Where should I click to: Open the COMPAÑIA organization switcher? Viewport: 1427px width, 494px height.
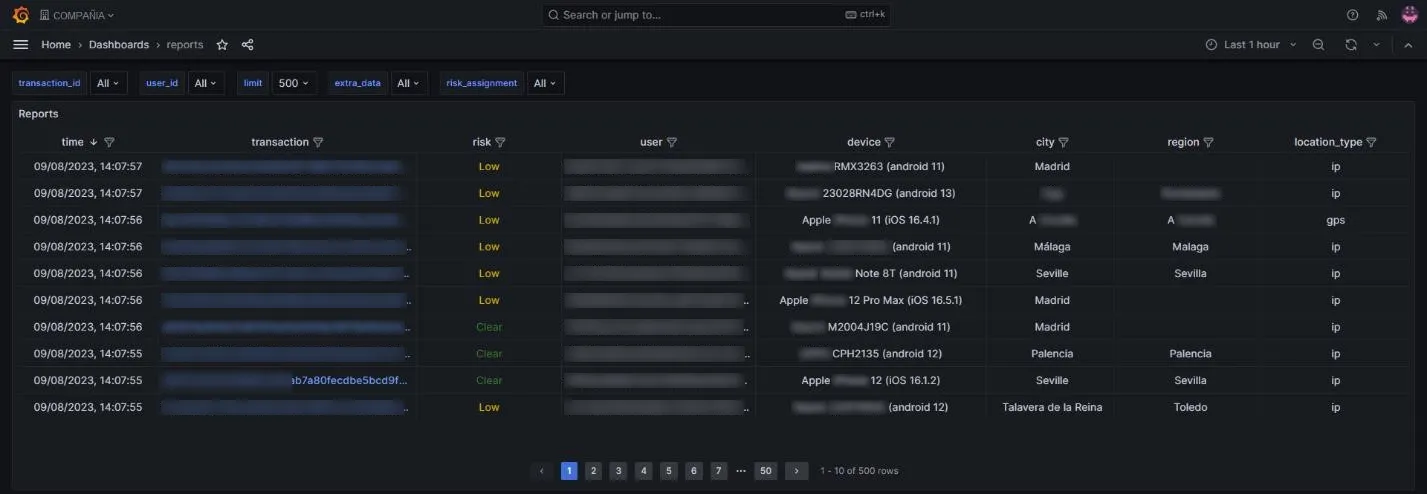[77, 15]
